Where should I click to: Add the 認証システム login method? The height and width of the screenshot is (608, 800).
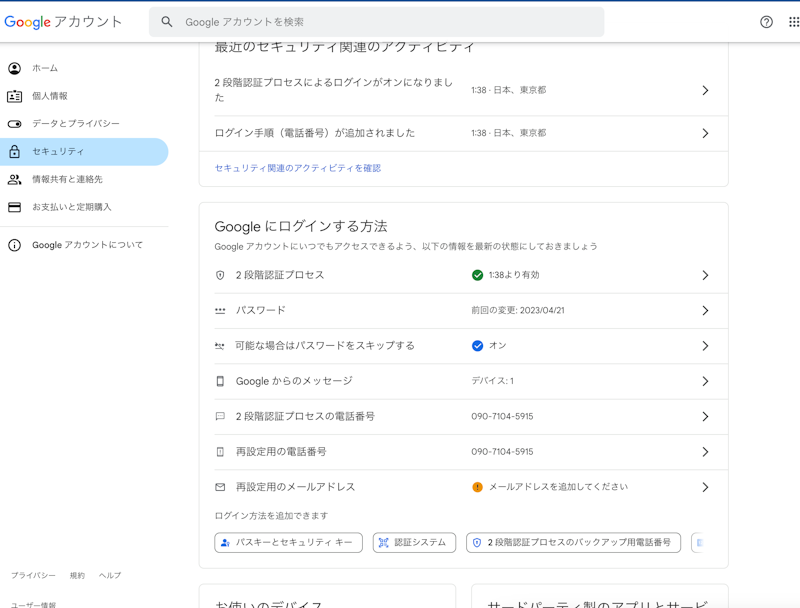pos(414,542)
